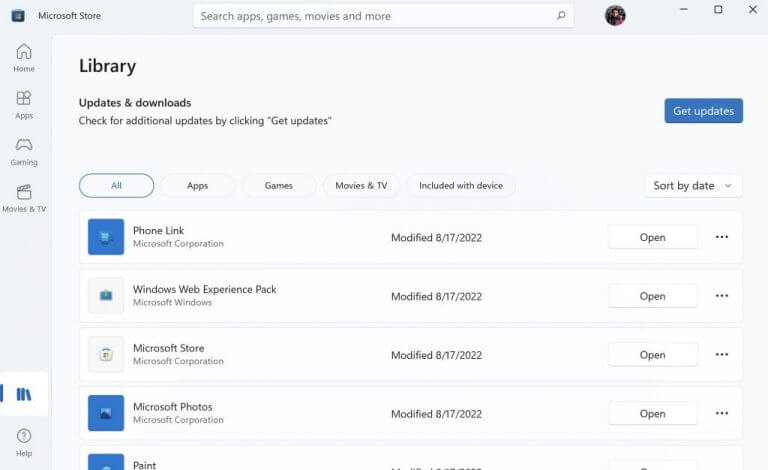Click the Microsoft Store app icon in list
The width and height of the screenshot is (768, 470).
(106, 354)
